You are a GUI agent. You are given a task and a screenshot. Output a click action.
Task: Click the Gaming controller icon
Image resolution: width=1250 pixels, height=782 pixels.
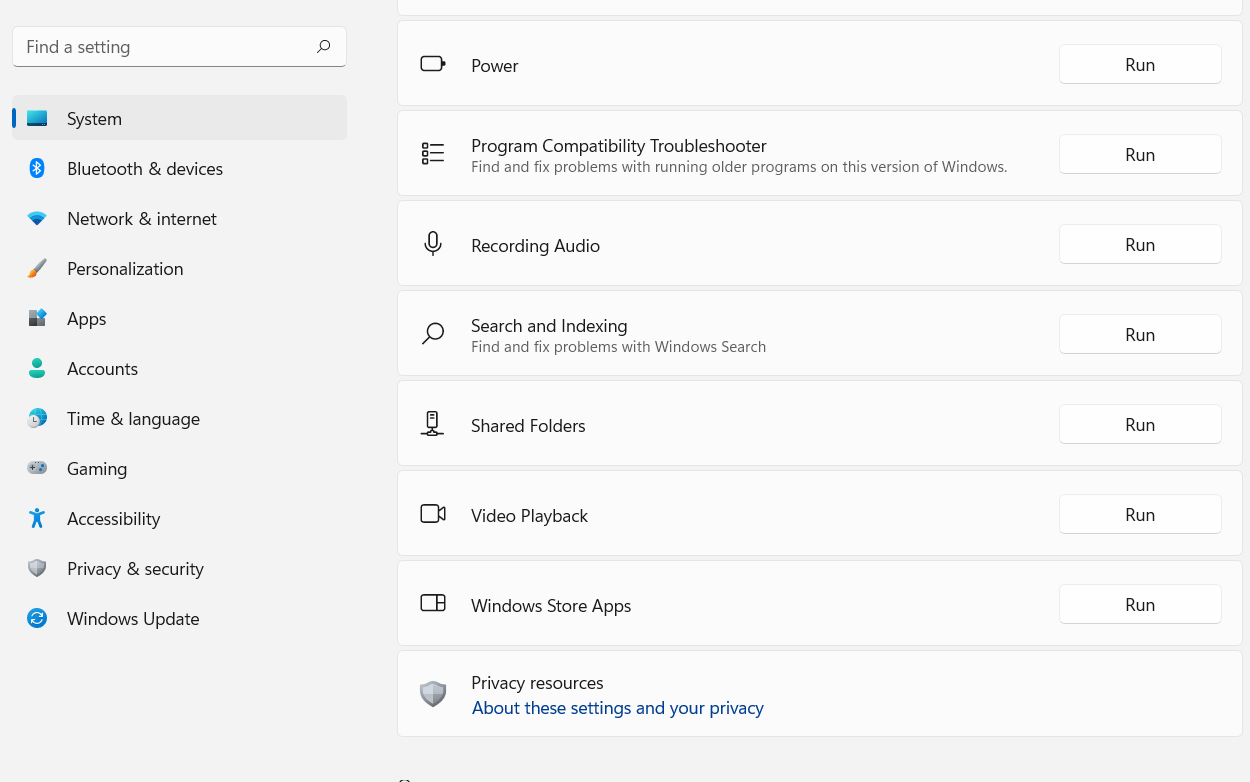click(x=37, y=468)
